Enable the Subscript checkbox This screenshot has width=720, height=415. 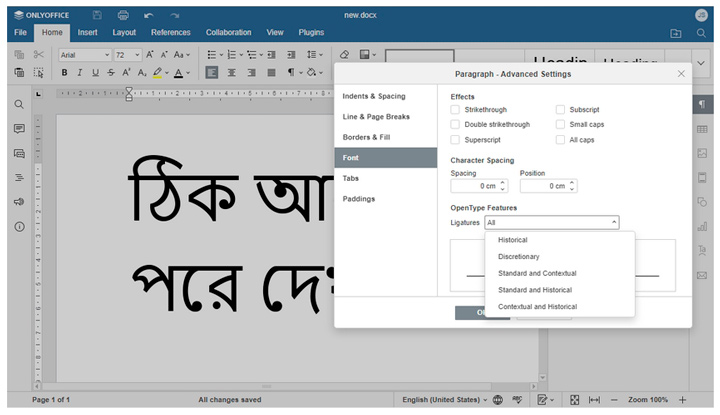[560, 110]
